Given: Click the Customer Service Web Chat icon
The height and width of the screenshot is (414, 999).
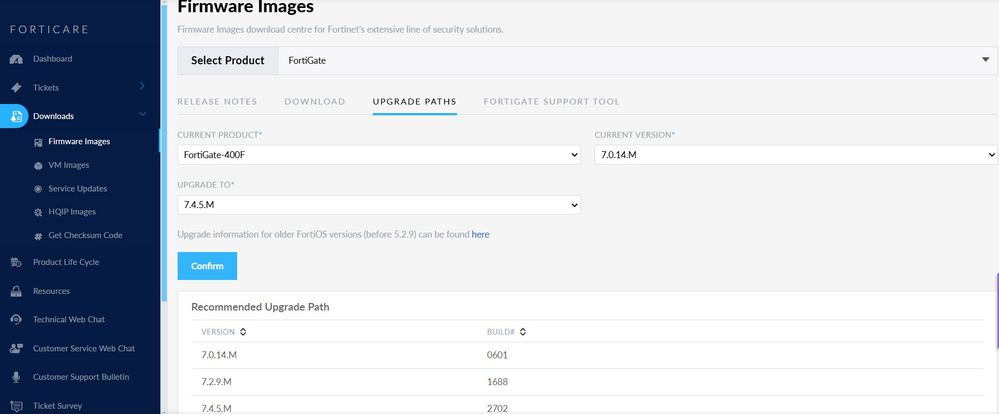Looking at the screenshot, I should coord(16,349).
